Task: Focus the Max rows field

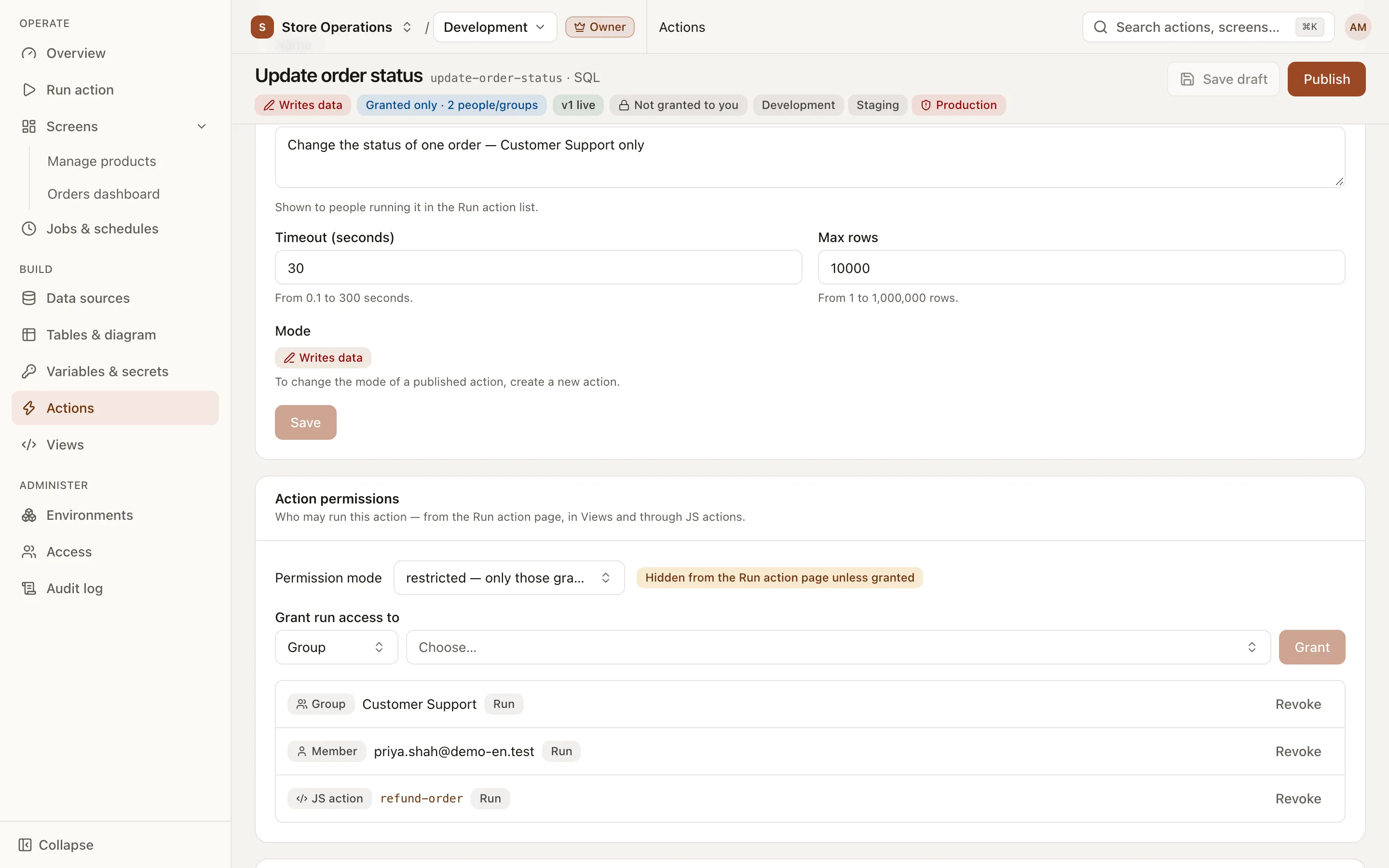Action: (1081, 268)
